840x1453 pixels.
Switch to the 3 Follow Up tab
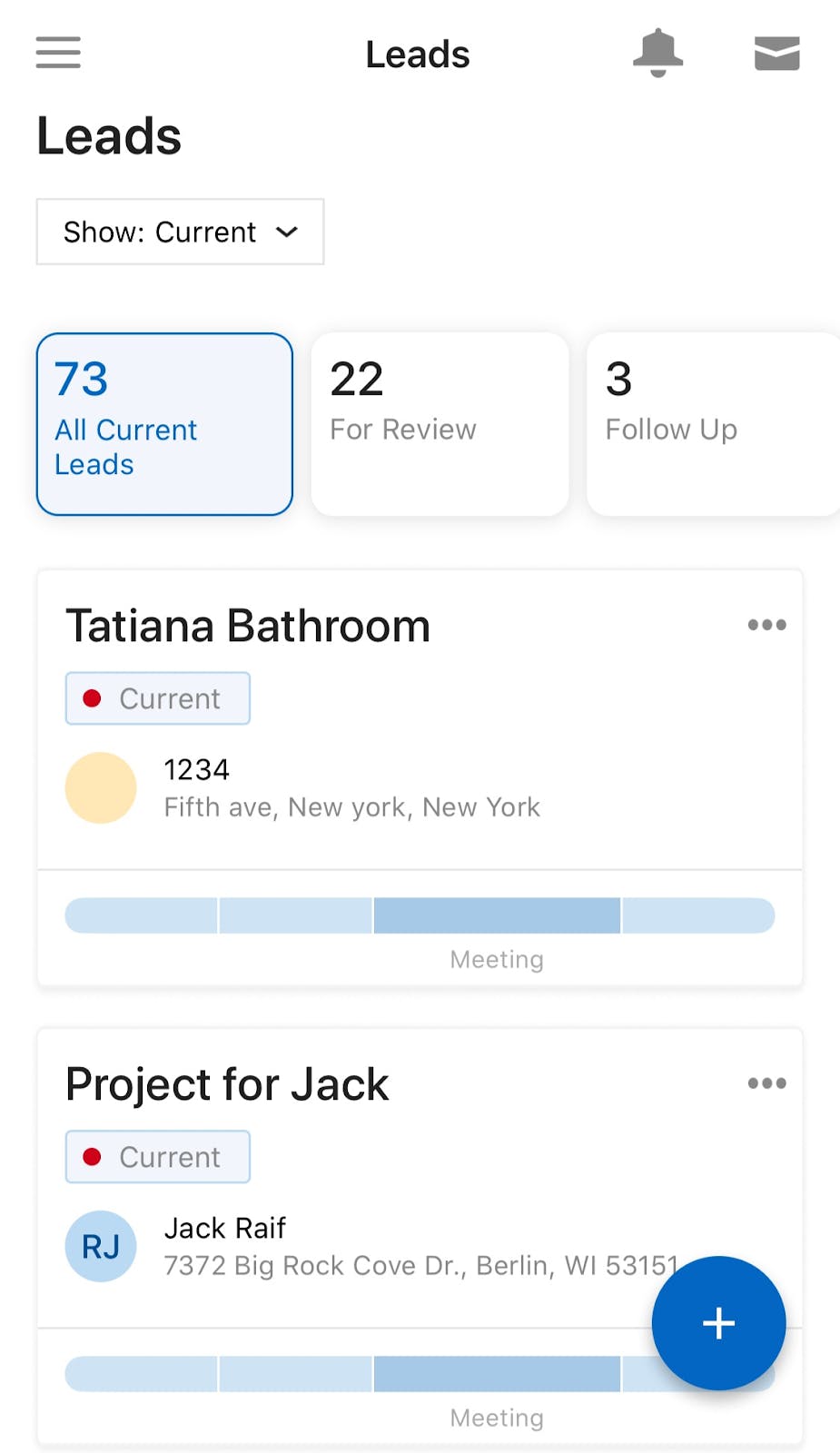(712, 424)
